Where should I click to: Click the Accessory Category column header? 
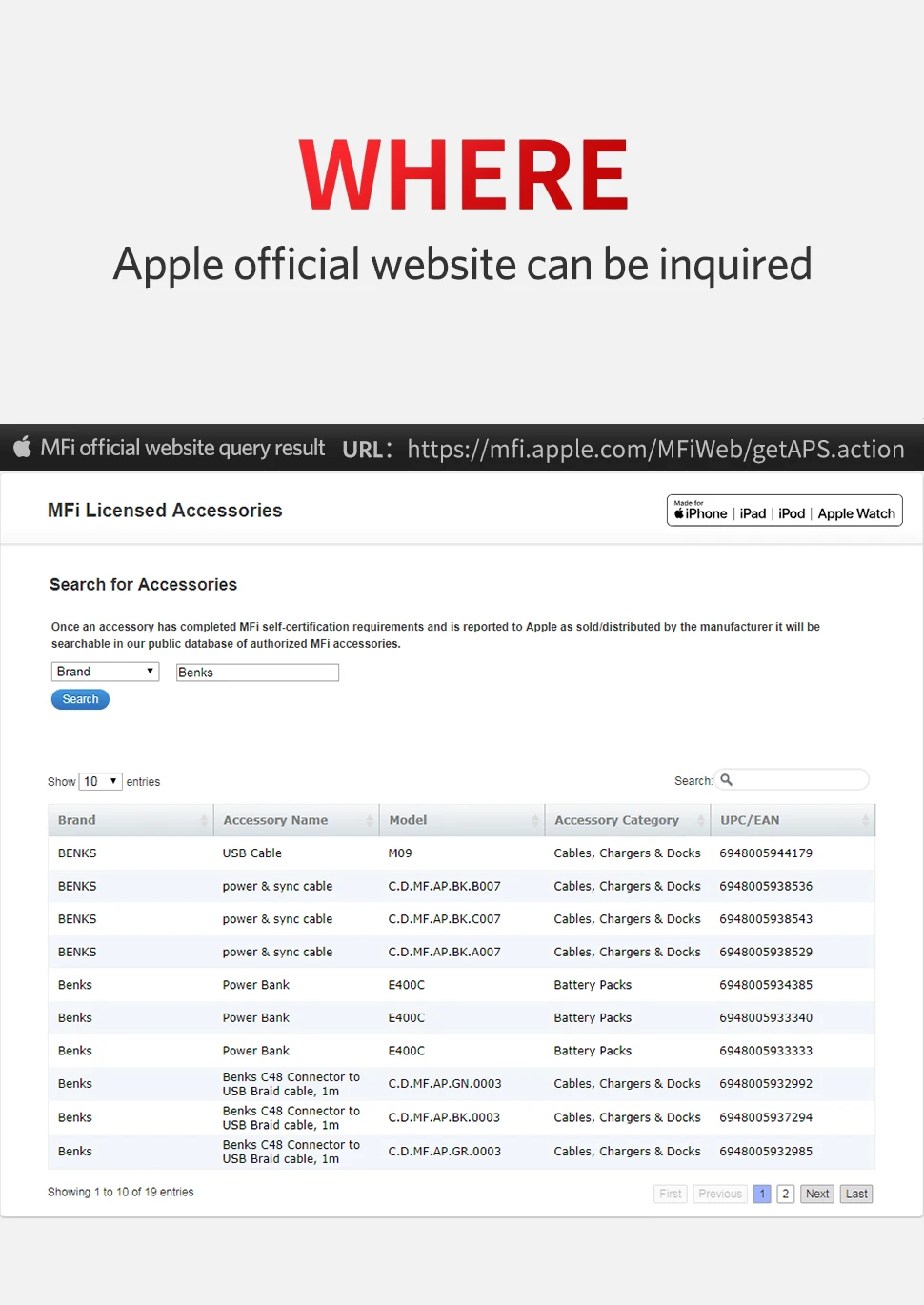(x=628, y=820)
